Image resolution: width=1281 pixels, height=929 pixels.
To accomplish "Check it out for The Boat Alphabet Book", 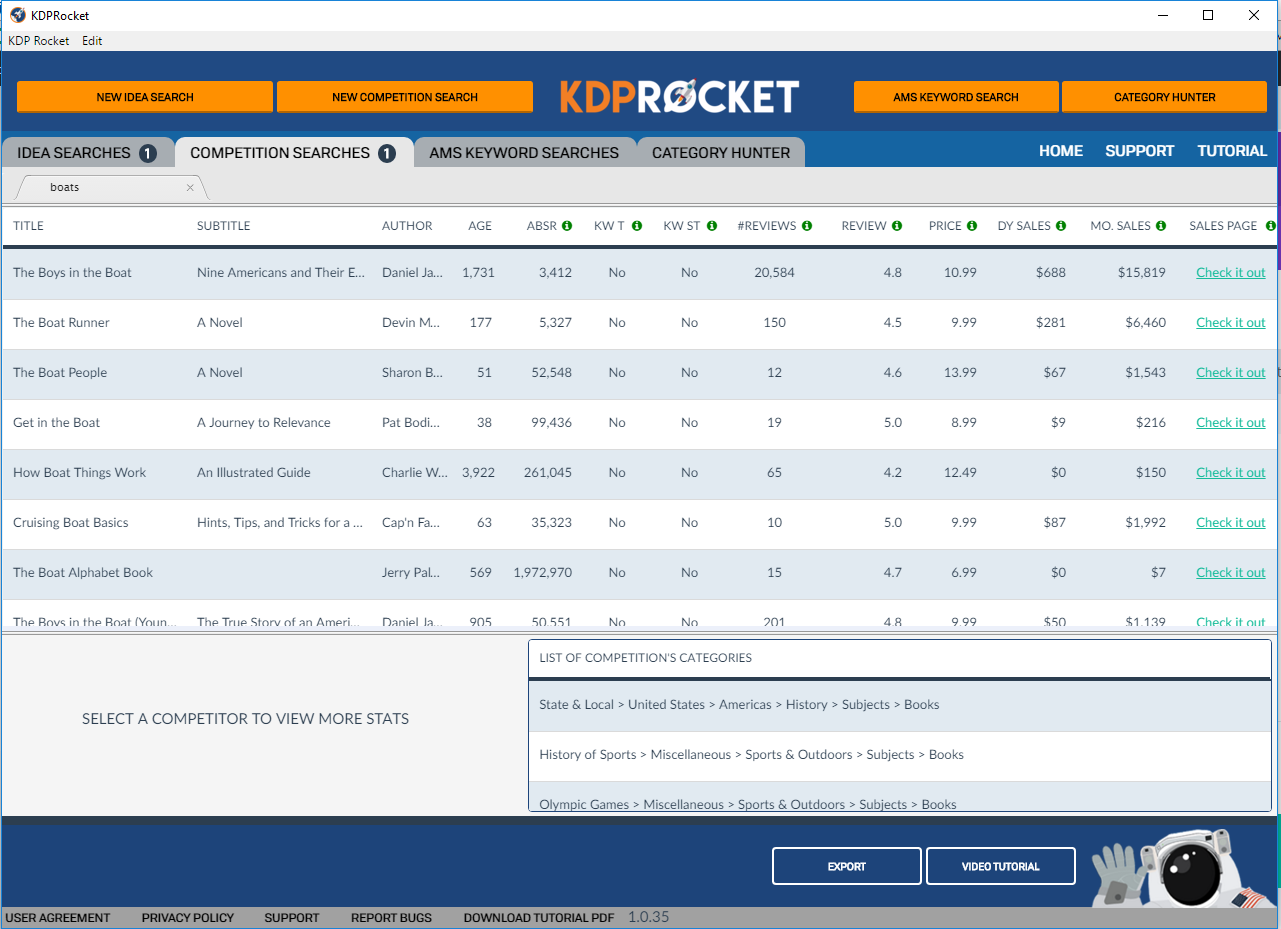I will (1231, 573).
